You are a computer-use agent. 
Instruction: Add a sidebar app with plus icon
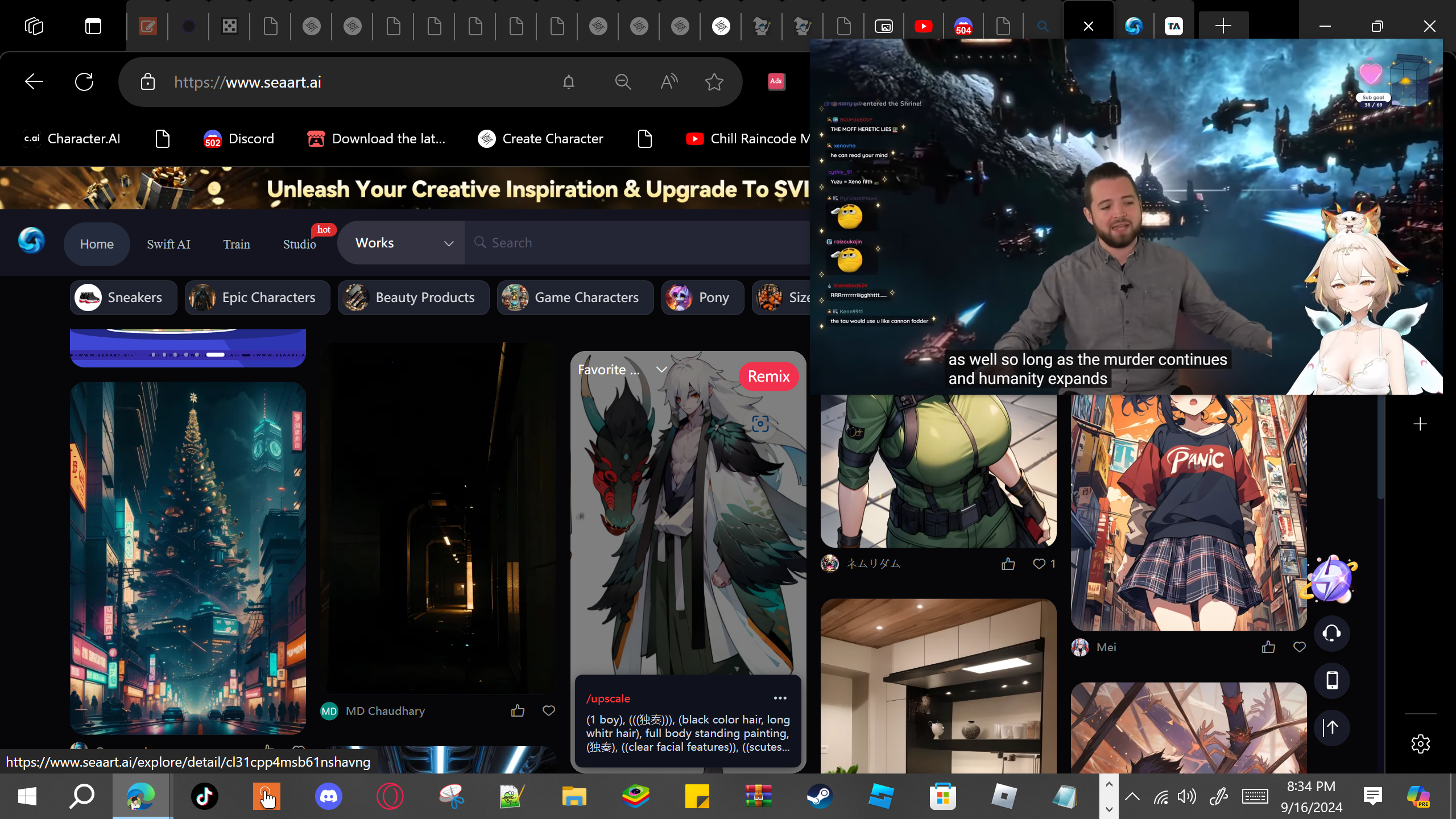point(1420,424)
